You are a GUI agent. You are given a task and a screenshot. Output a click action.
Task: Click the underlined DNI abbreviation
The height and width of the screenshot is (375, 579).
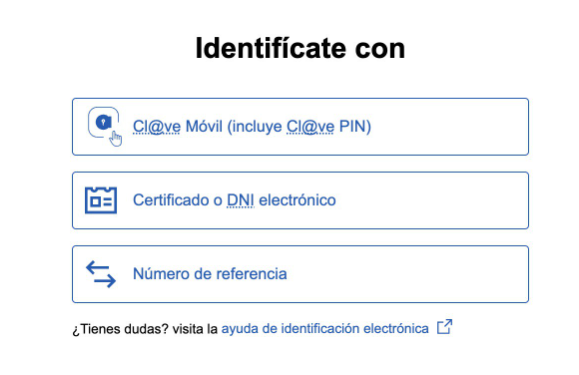pyautogui.click(x=240, y=200)
